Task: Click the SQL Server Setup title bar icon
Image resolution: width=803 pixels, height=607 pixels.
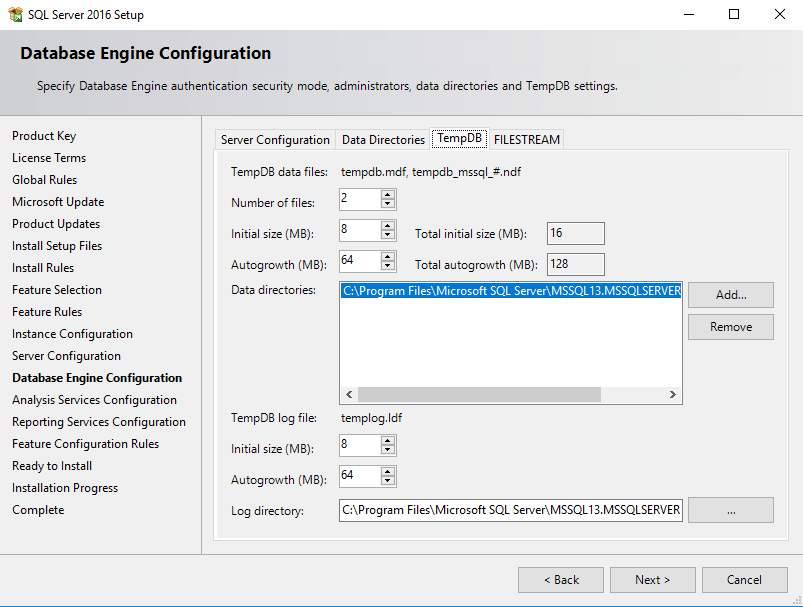Action: pos(16,14)
